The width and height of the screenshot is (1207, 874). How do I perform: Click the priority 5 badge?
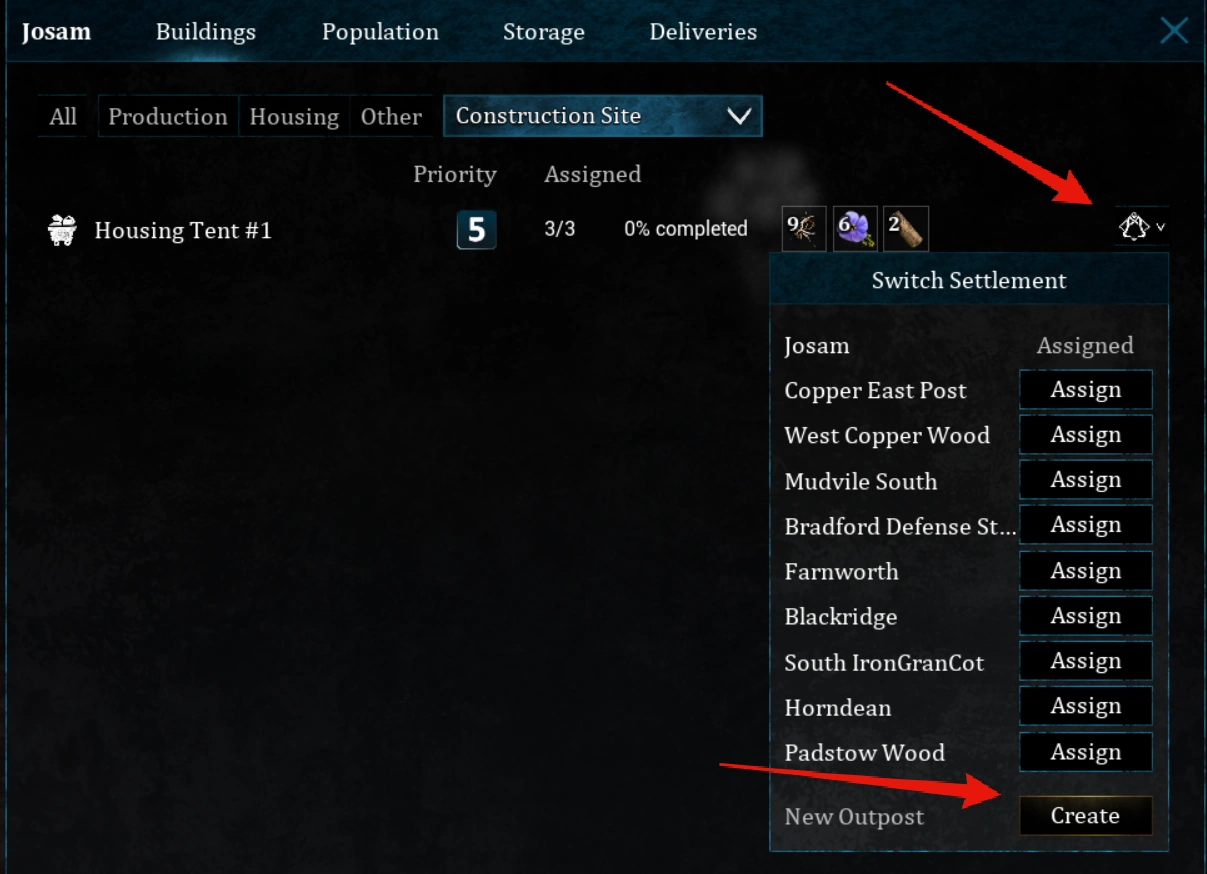[476, 230]
